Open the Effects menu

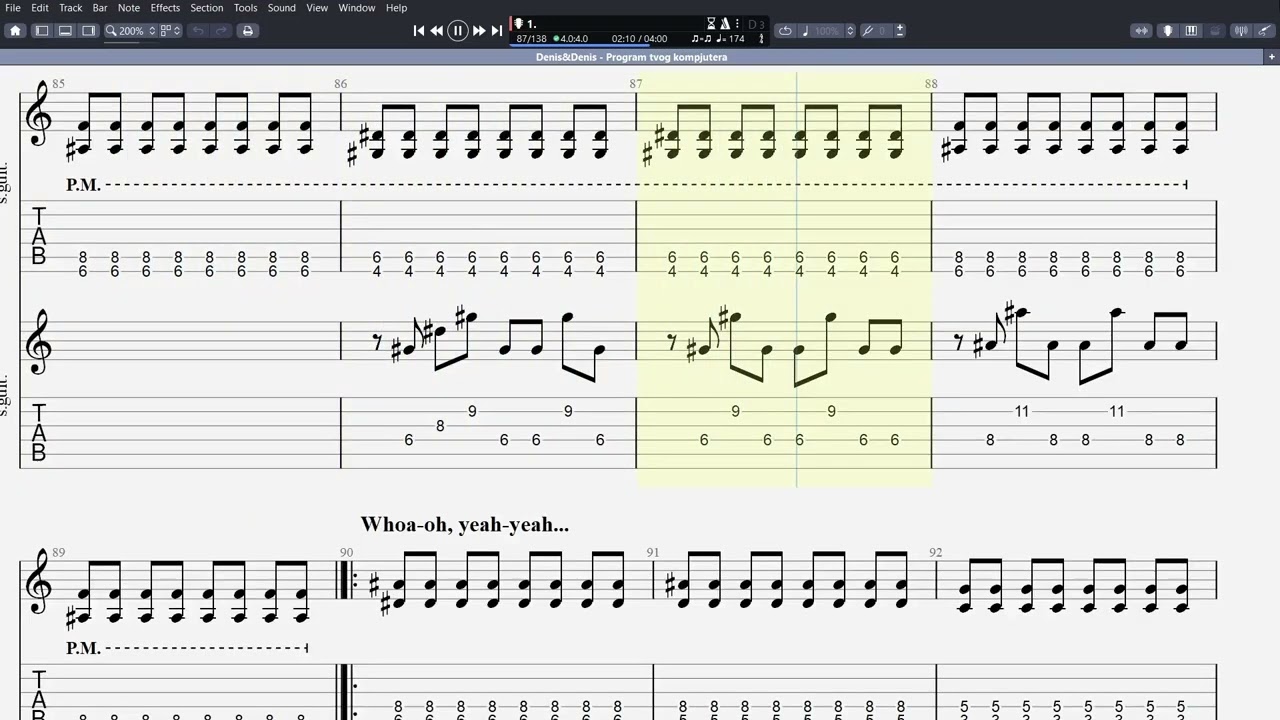point(165,8)
